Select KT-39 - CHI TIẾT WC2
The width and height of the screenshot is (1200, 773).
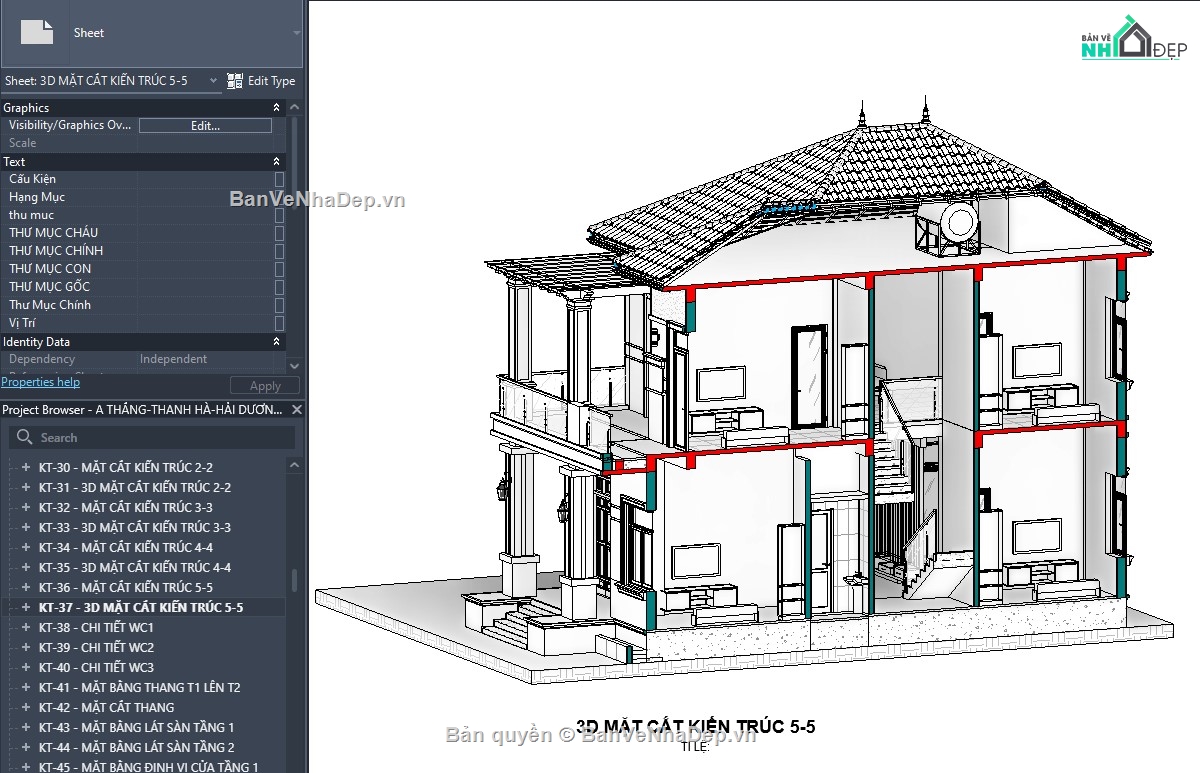coord(96,647)
